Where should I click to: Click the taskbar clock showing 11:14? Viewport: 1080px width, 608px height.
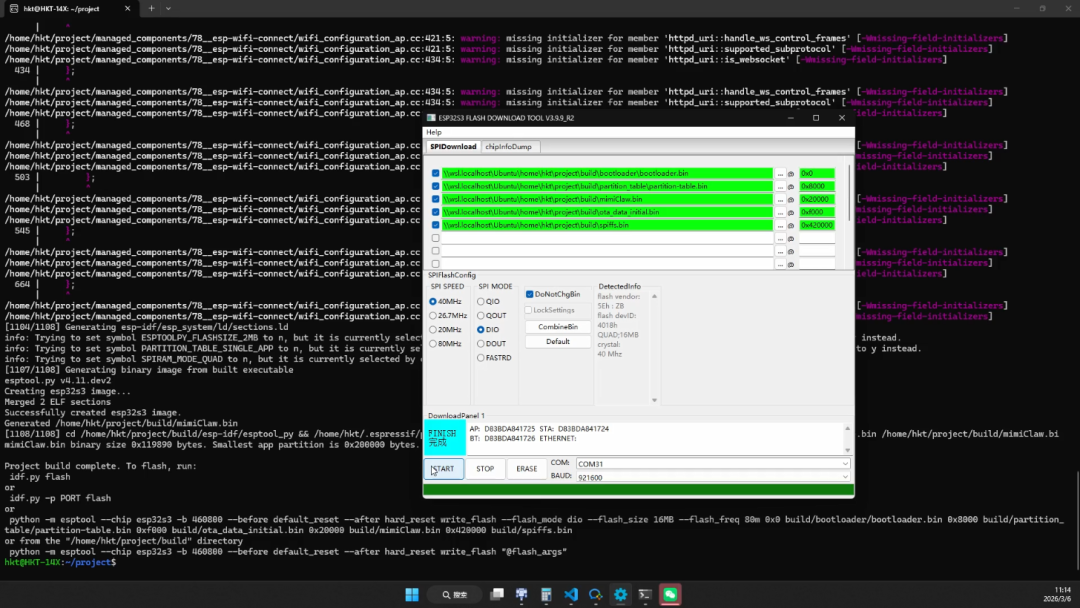click(x=1057, y=594)
